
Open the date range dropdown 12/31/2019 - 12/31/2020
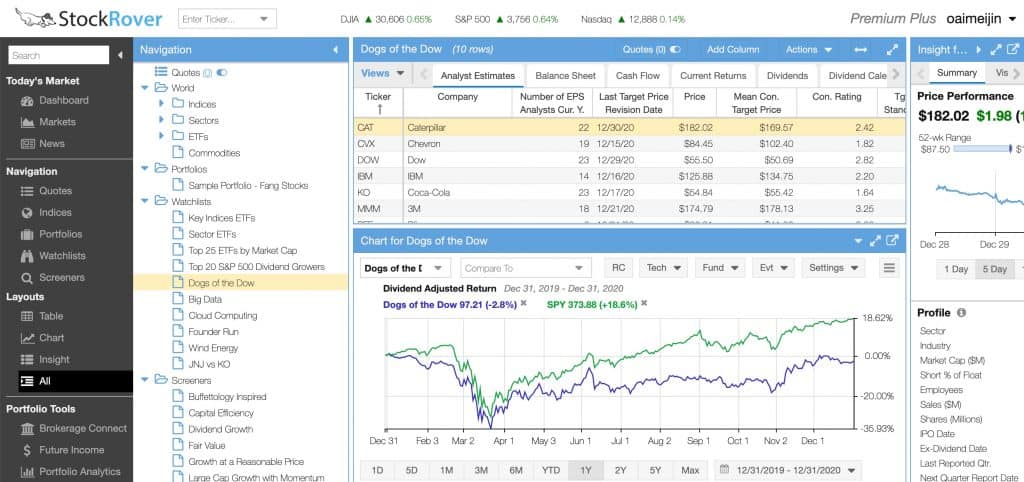tap(788, 470)
